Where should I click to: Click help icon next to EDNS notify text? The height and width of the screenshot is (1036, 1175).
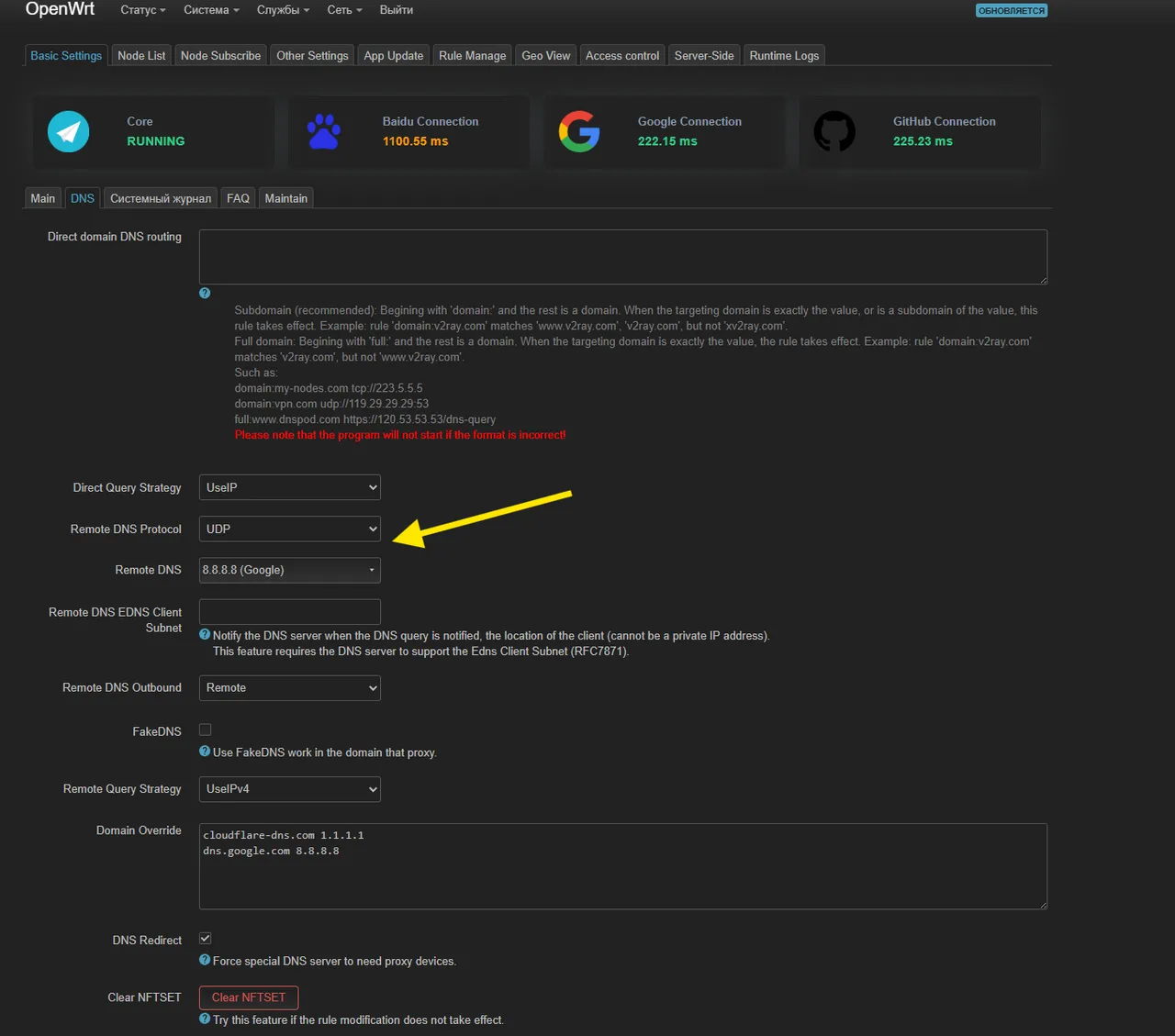(205, 634)
